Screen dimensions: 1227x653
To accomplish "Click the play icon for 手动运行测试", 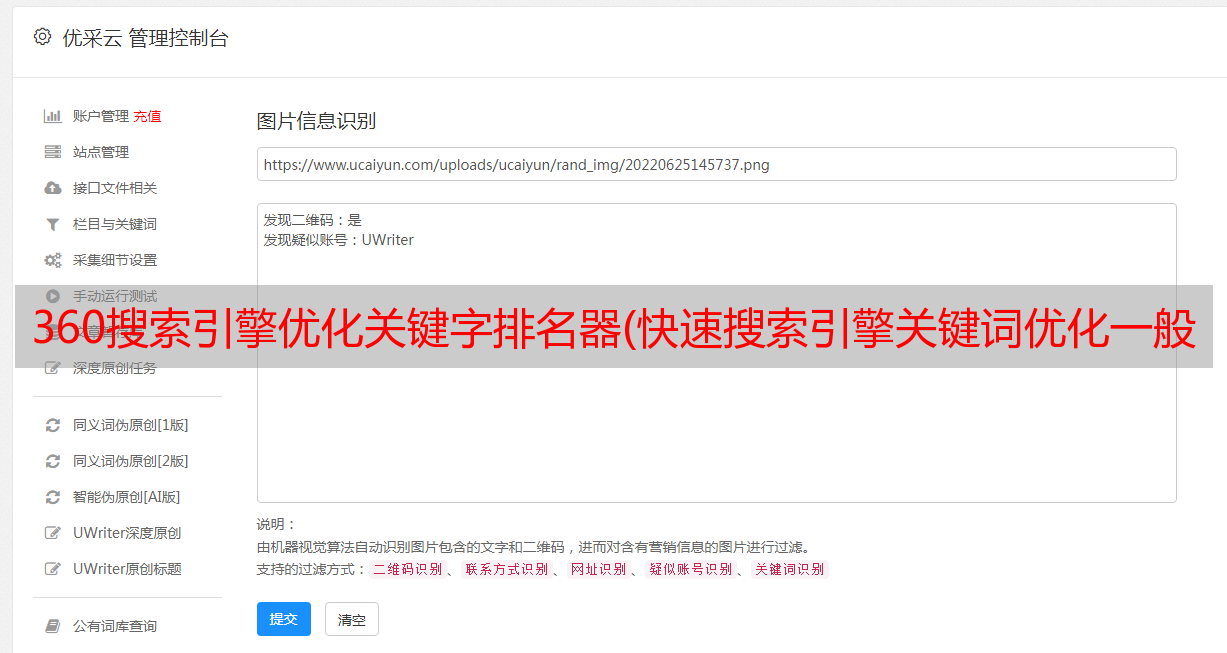I will click(x=53, y=296).
